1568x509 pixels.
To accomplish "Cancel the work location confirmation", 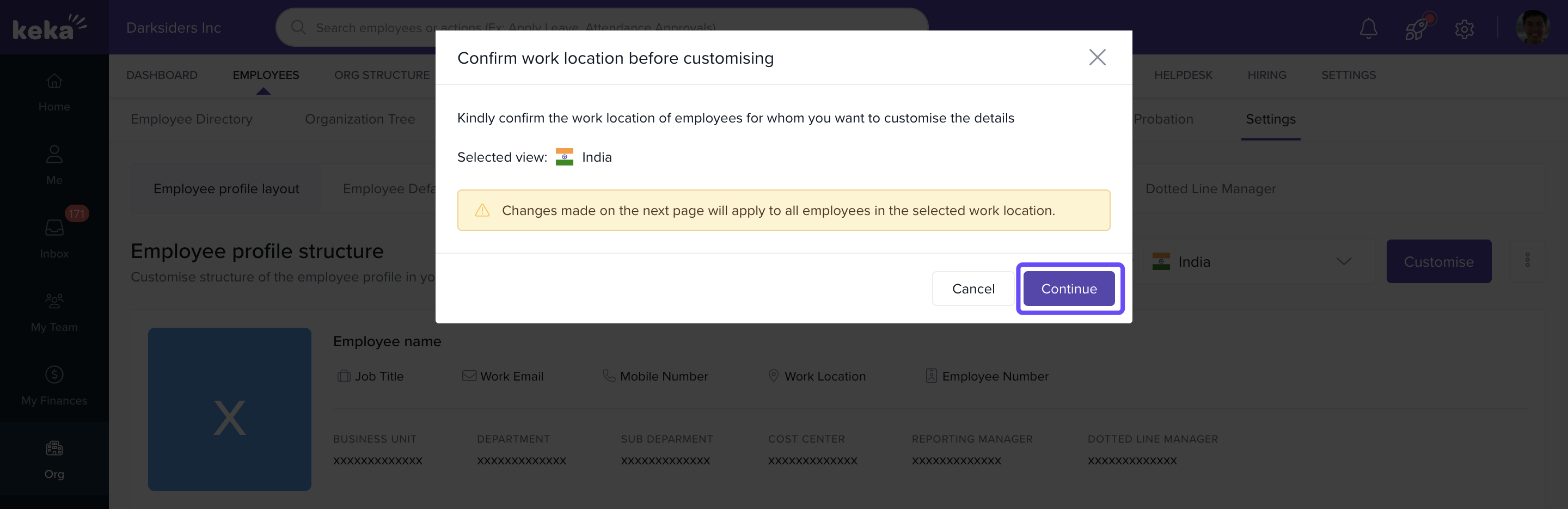I will (x=973, y=289).
